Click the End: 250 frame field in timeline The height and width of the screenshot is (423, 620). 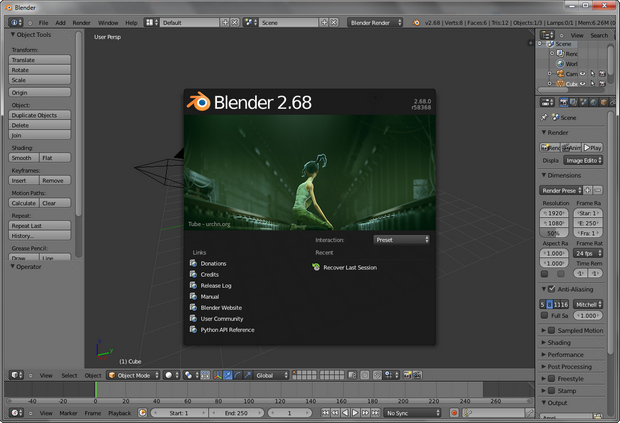click(236, 413)
